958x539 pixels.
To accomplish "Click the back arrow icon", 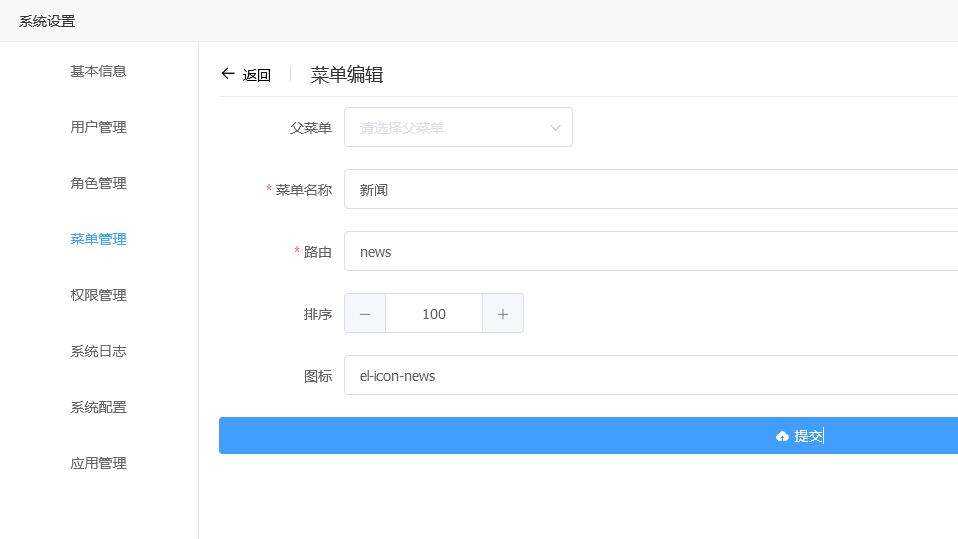I will coord(228,74).
